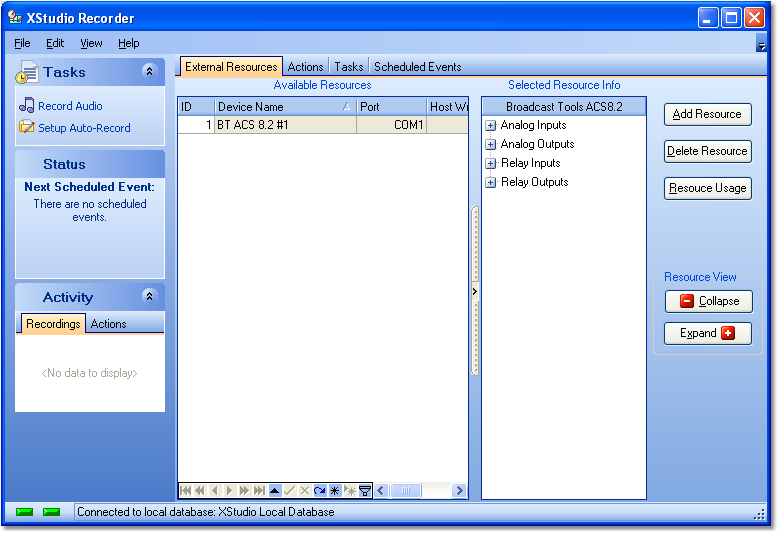Click the edit record triangle icon
The image size is (778, 533).
(x=274, y=491)
